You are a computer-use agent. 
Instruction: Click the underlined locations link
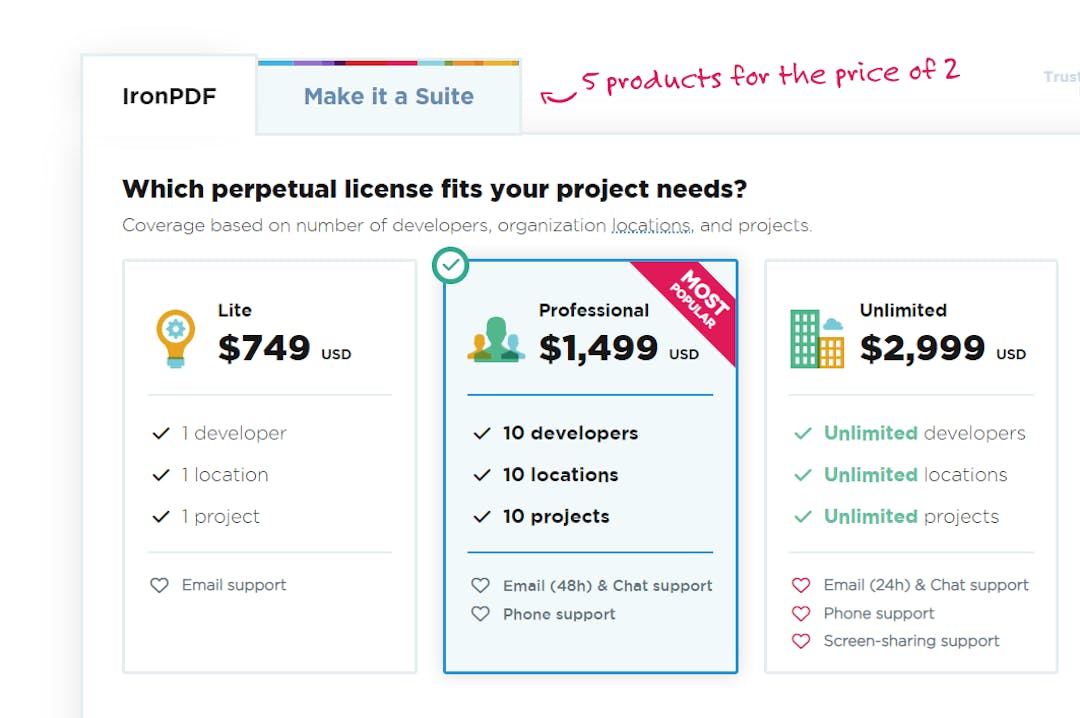651,226
